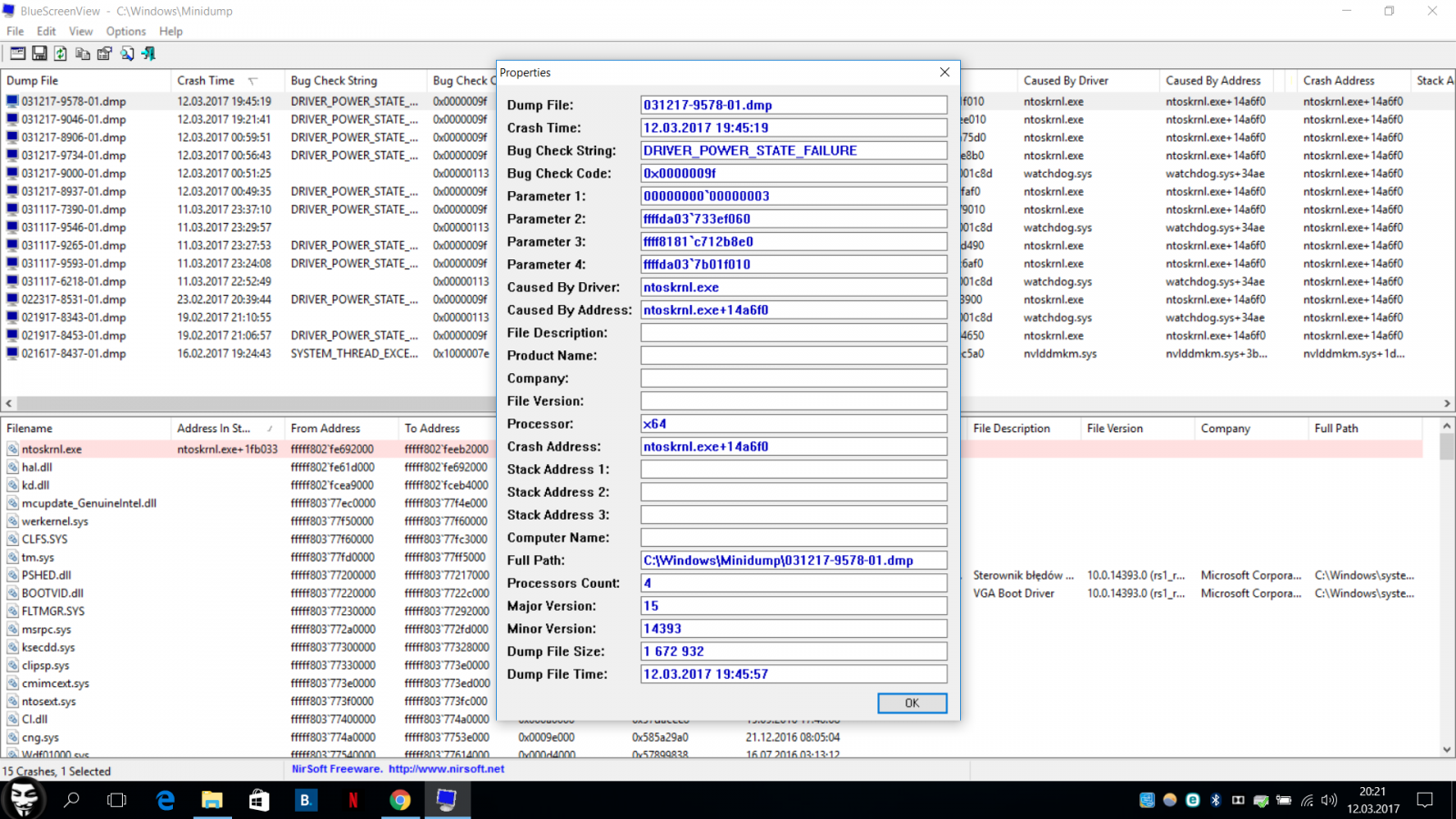Click the Dump File Size field
This screenshot has height=819, width=1456.
(x=794, y=651)
